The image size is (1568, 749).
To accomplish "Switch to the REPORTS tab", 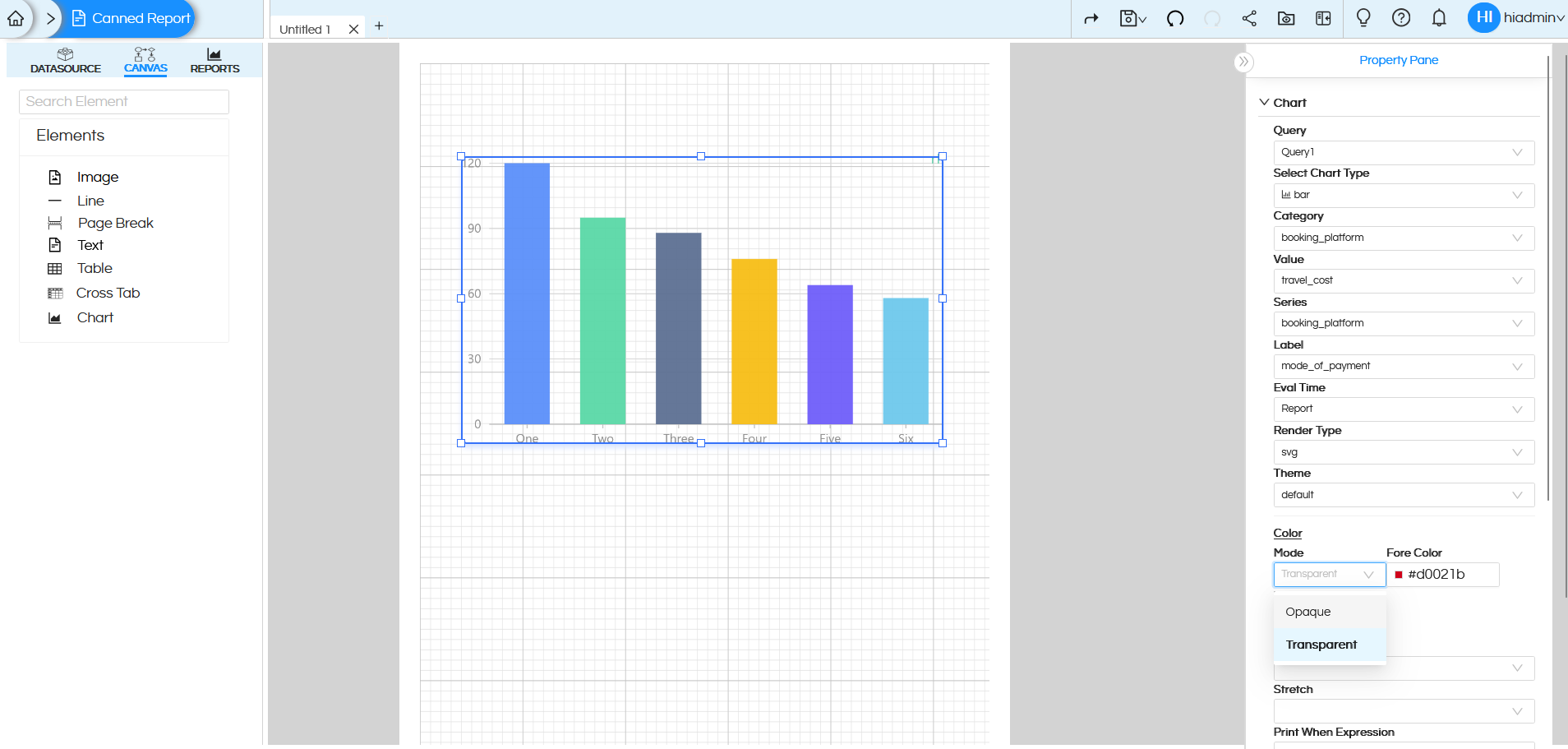I will point(214,60).
